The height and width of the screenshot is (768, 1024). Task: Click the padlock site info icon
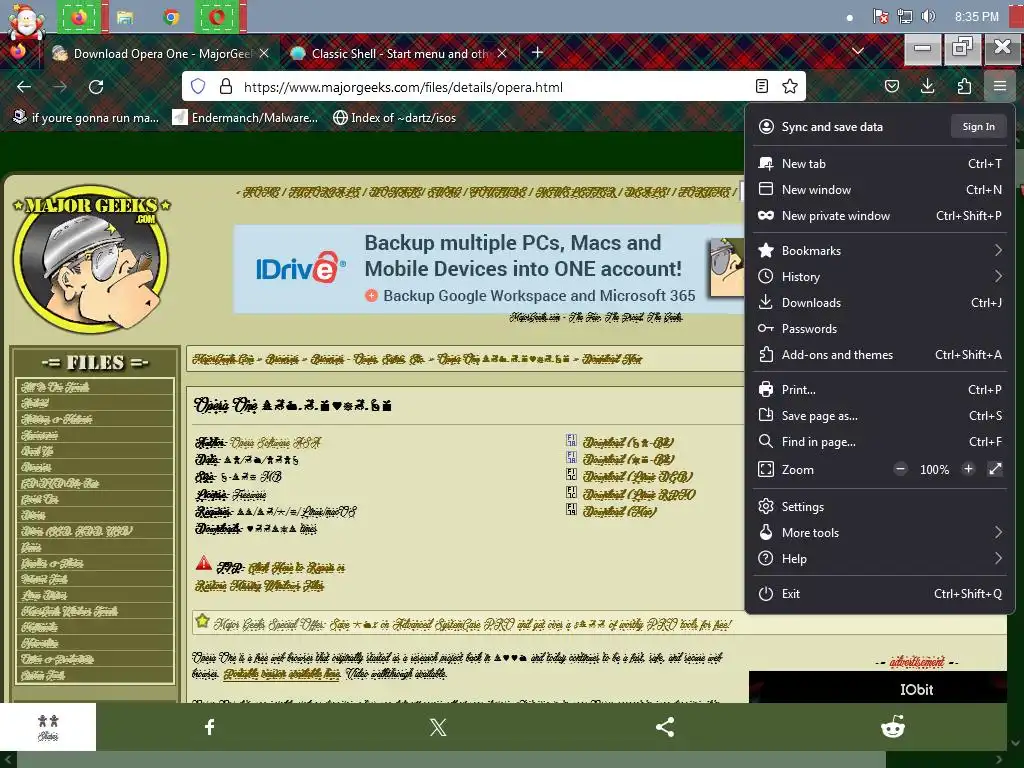pos(226,86)
